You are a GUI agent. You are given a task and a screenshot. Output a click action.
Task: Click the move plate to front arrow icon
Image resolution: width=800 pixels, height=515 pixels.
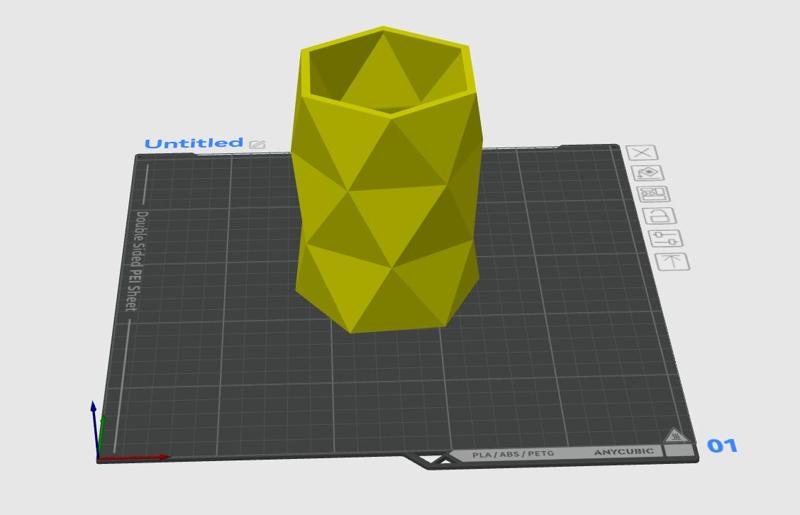(x=672, y=261)
